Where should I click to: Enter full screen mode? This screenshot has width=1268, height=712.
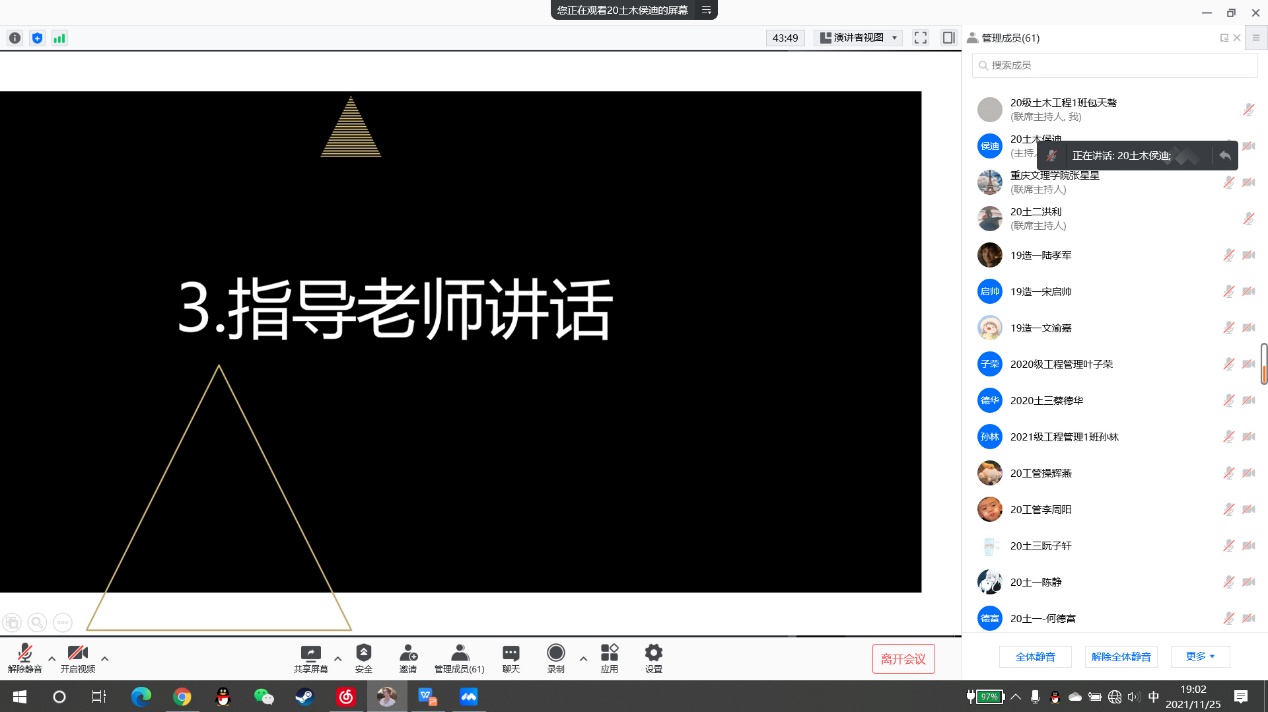coord(920,38)
